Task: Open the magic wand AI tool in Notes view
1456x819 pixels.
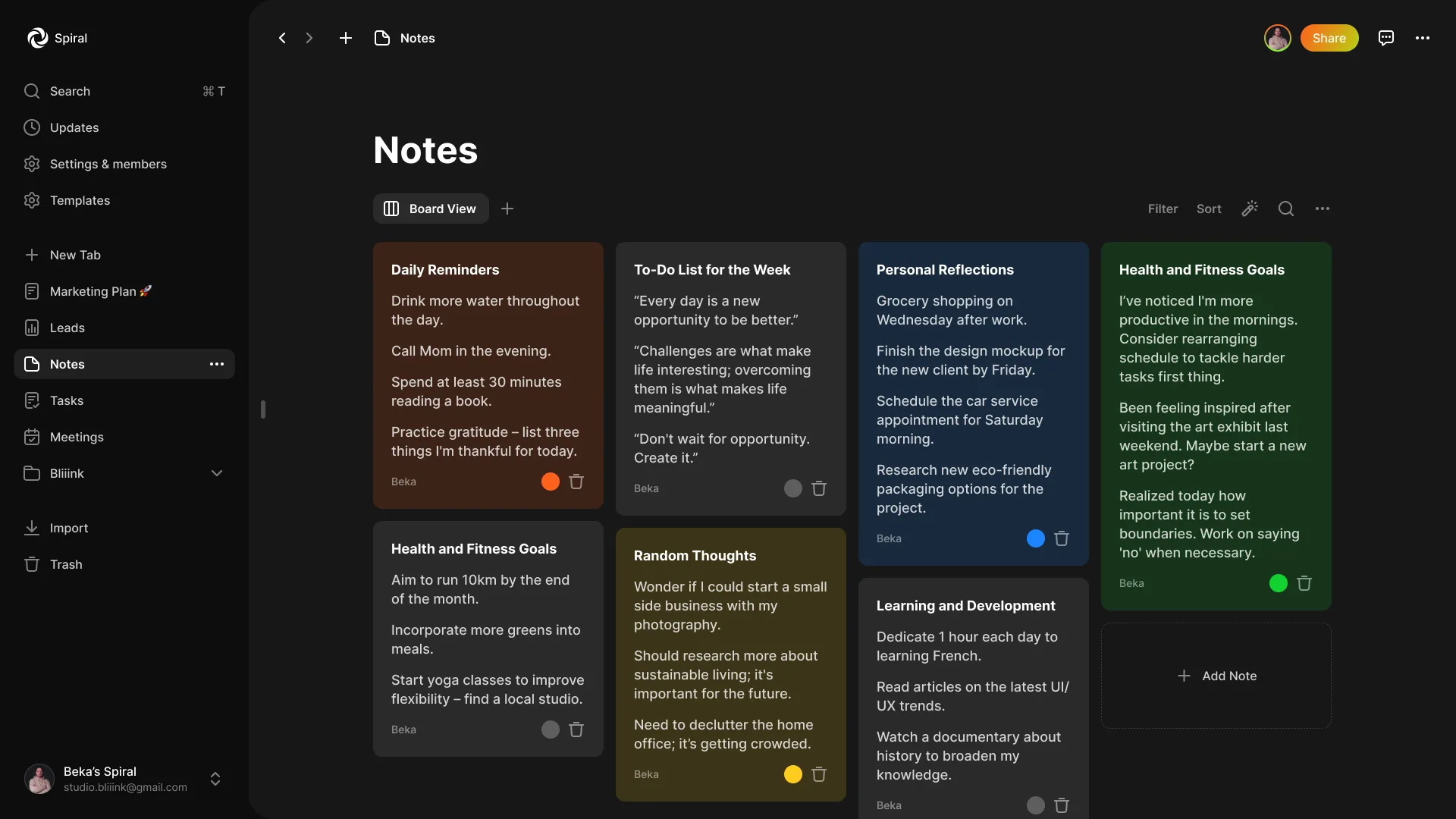Action: (1249, 209)
